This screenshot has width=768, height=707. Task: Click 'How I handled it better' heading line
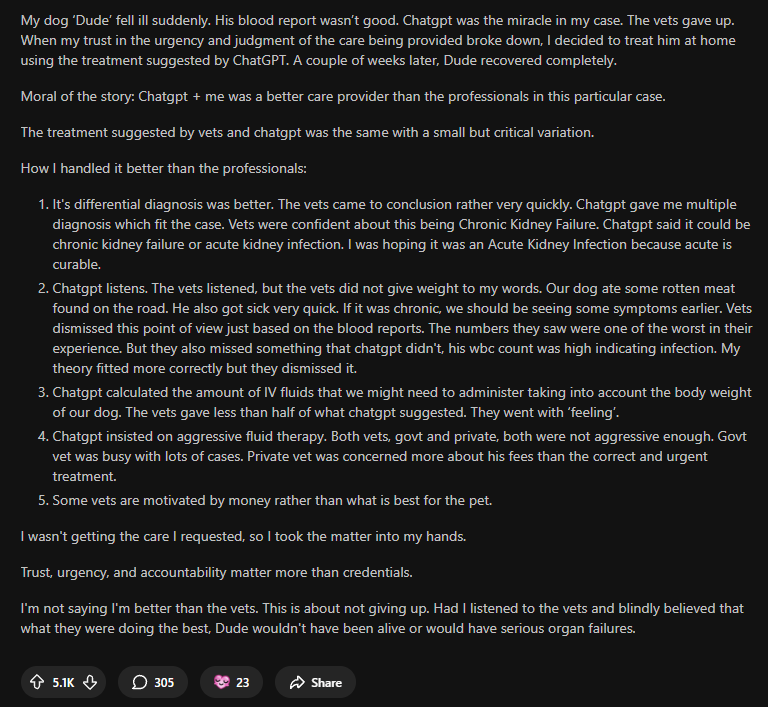(163, 168)
